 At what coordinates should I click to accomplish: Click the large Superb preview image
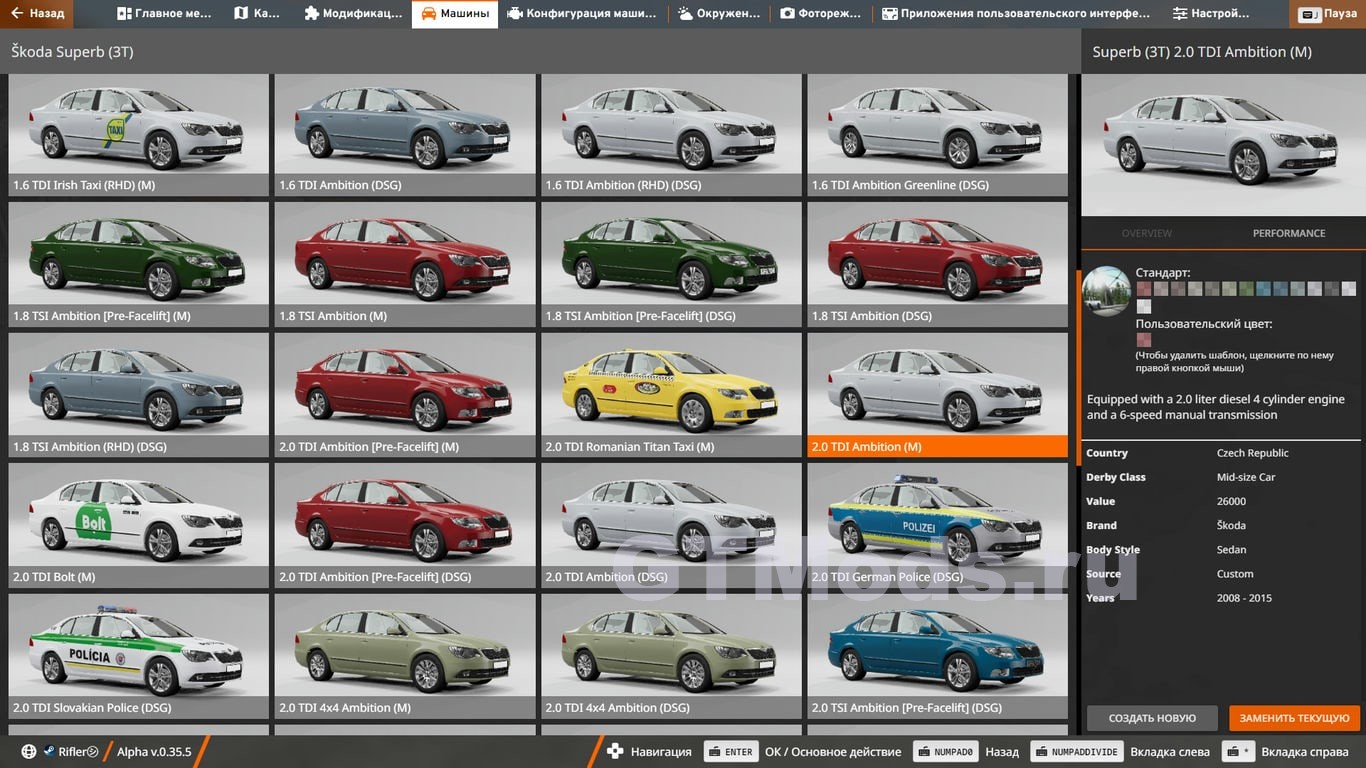click(1223, 144)
